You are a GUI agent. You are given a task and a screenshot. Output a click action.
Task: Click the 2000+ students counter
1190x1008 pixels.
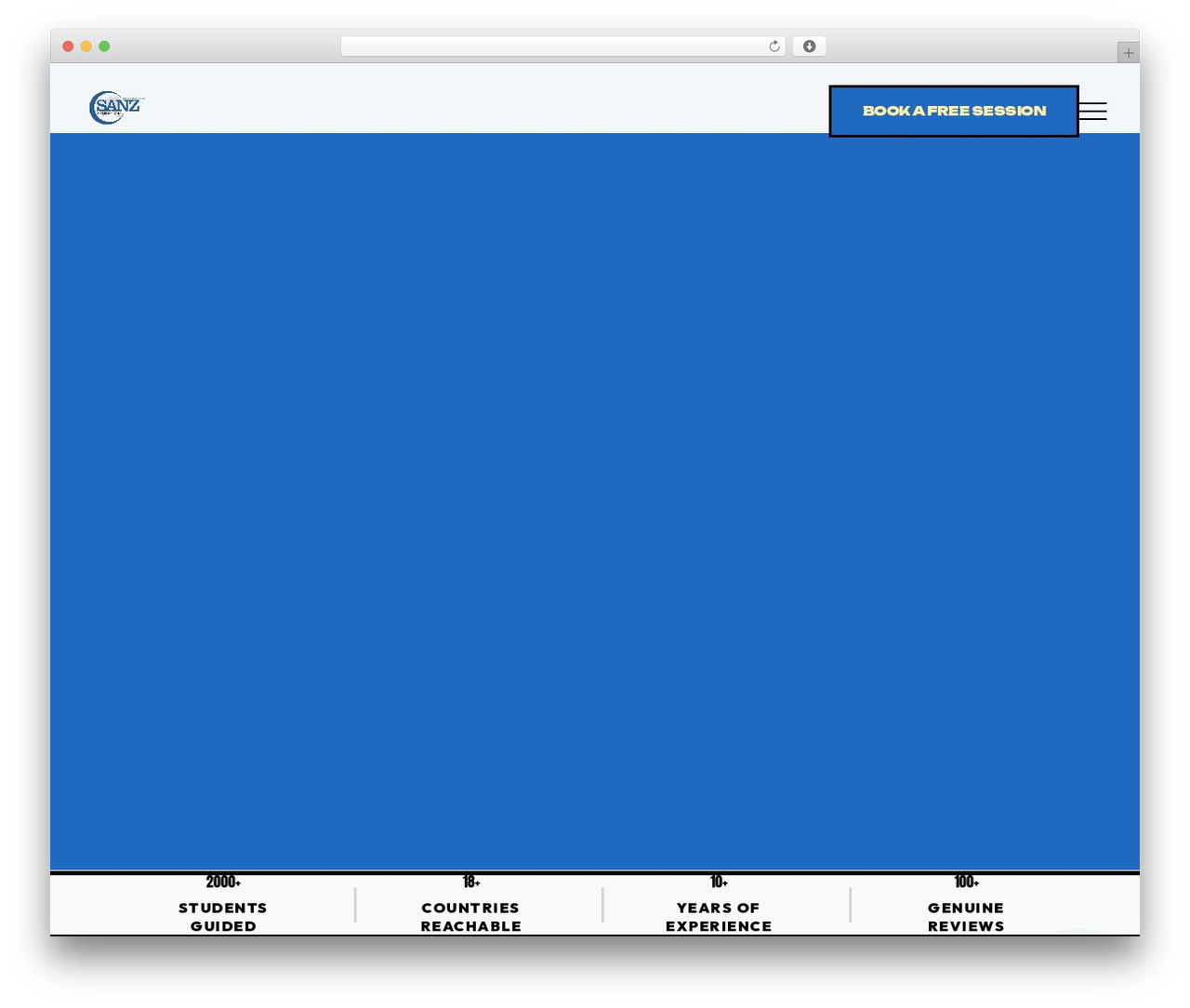click(x=223, y=882)
